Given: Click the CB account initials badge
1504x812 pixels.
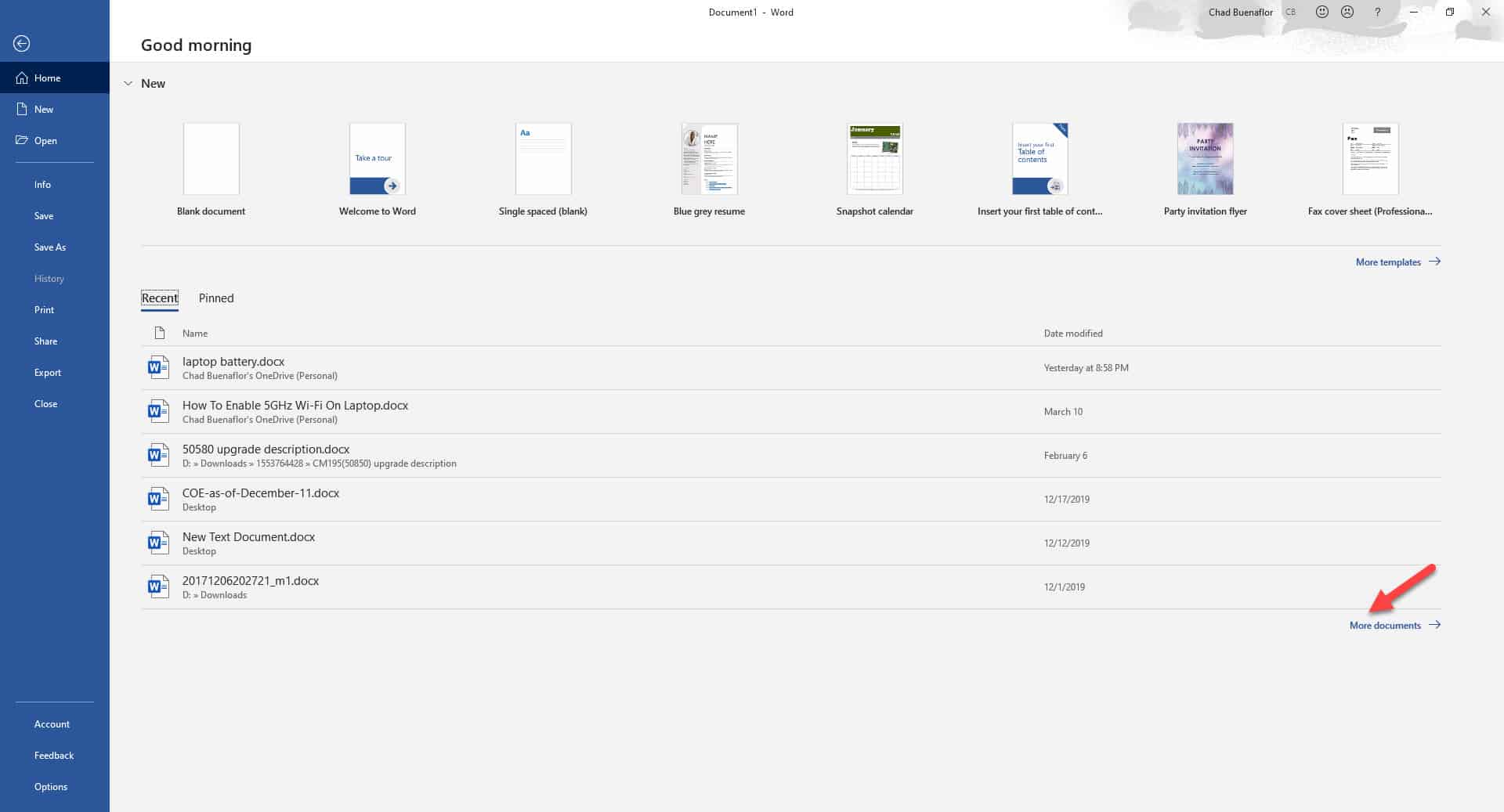Looking at the screenshot, I should (1290, 12).
